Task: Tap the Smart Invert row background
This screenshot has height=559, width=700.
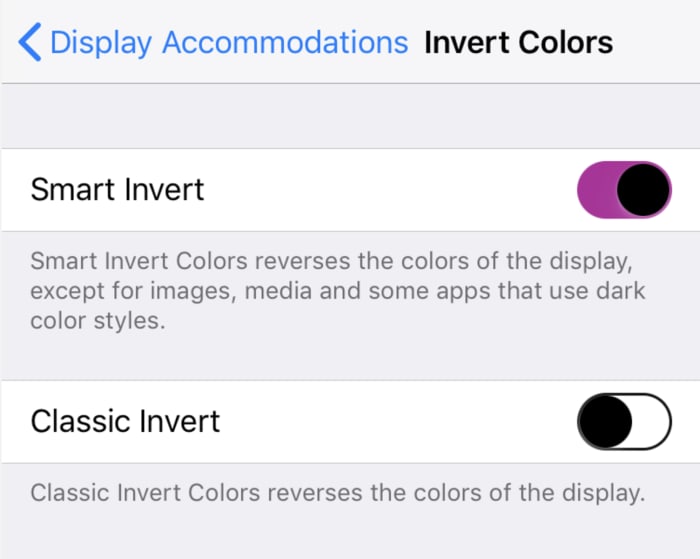Action: [x=350, y=190]
